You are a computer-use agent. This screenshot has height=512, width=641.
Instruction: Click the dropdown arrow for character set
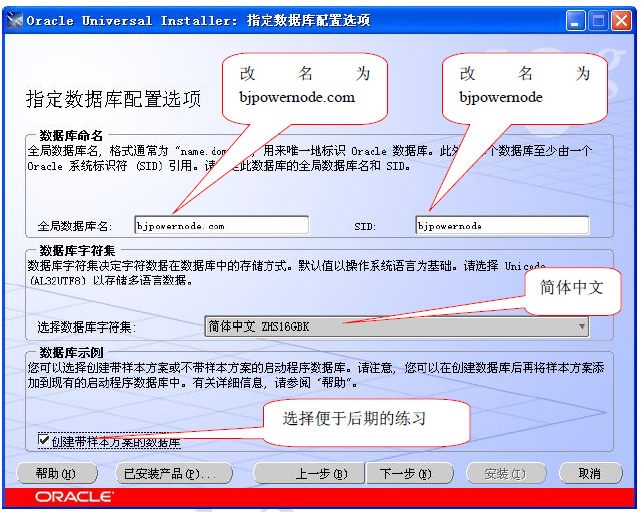point(581,326)
